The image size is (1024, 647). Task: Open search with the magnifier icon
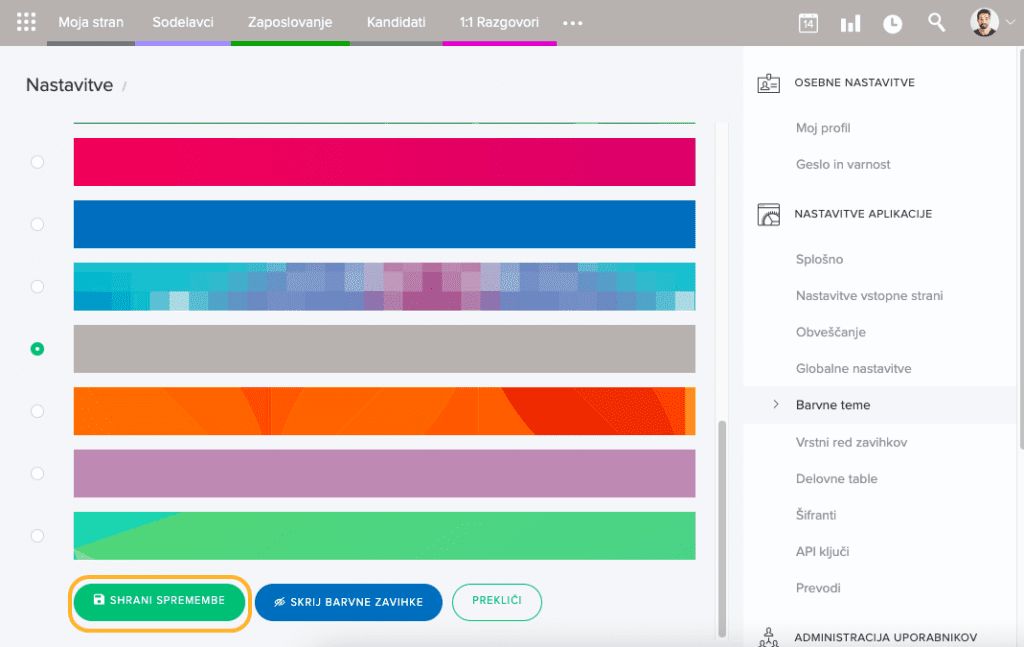tap(936, 22)
